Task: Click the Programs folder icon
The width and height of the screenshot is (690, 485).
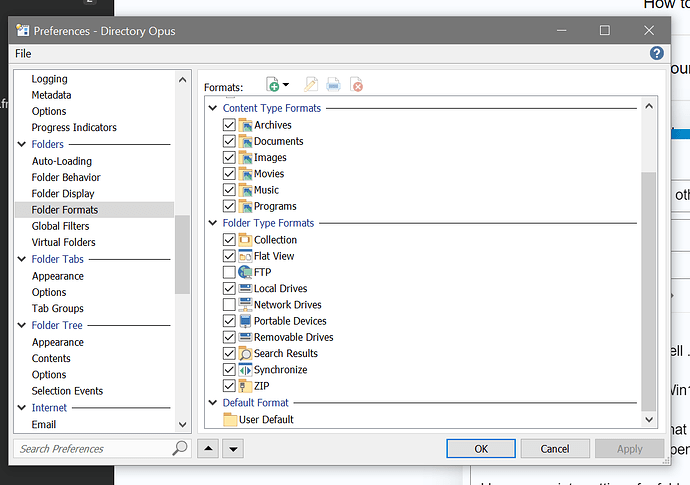Action: point(245,206)
